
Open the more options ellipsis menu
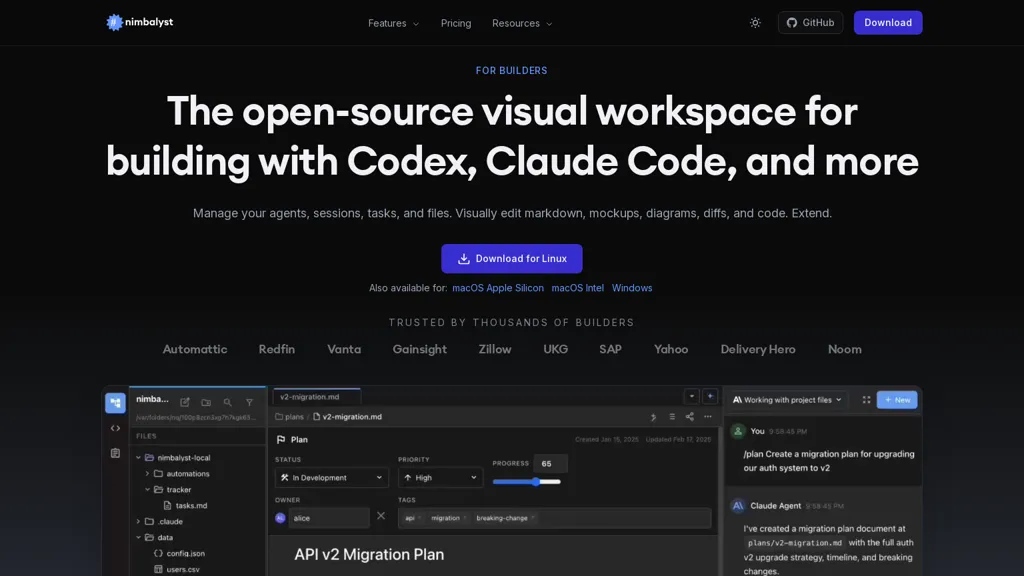pos(708,417)
